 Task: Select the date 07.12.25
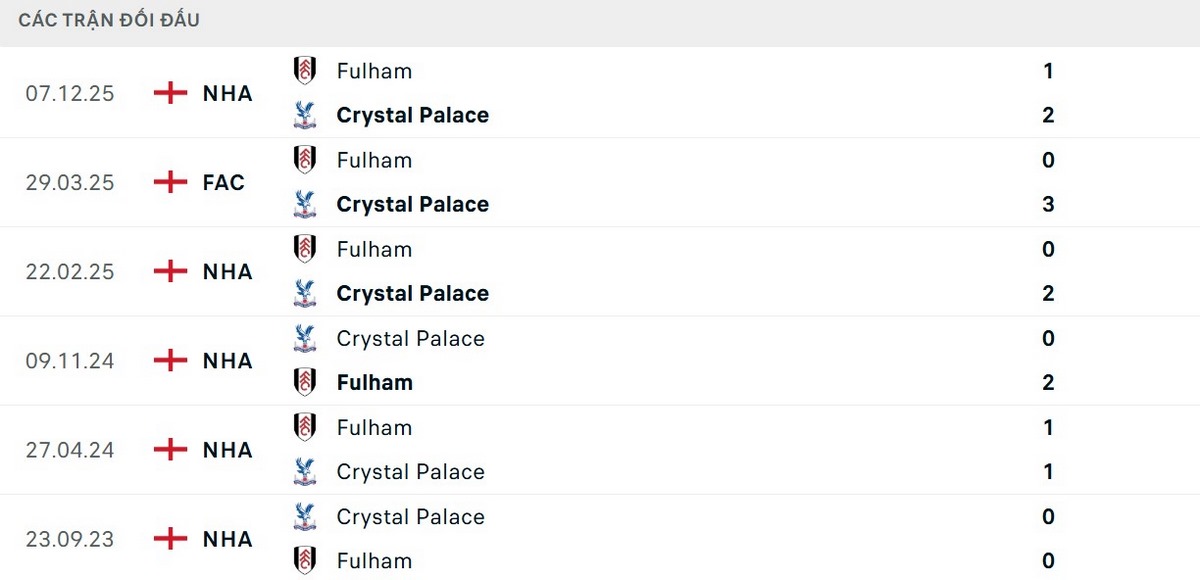pyautogui.click(x=69, y=93)
